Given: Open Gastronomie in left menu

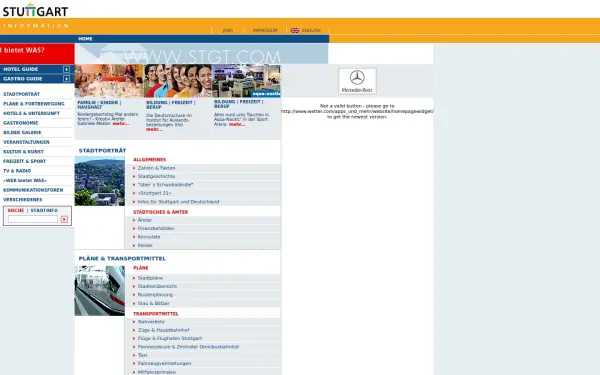Looking at the screenshot, I should tap(21, 123).
